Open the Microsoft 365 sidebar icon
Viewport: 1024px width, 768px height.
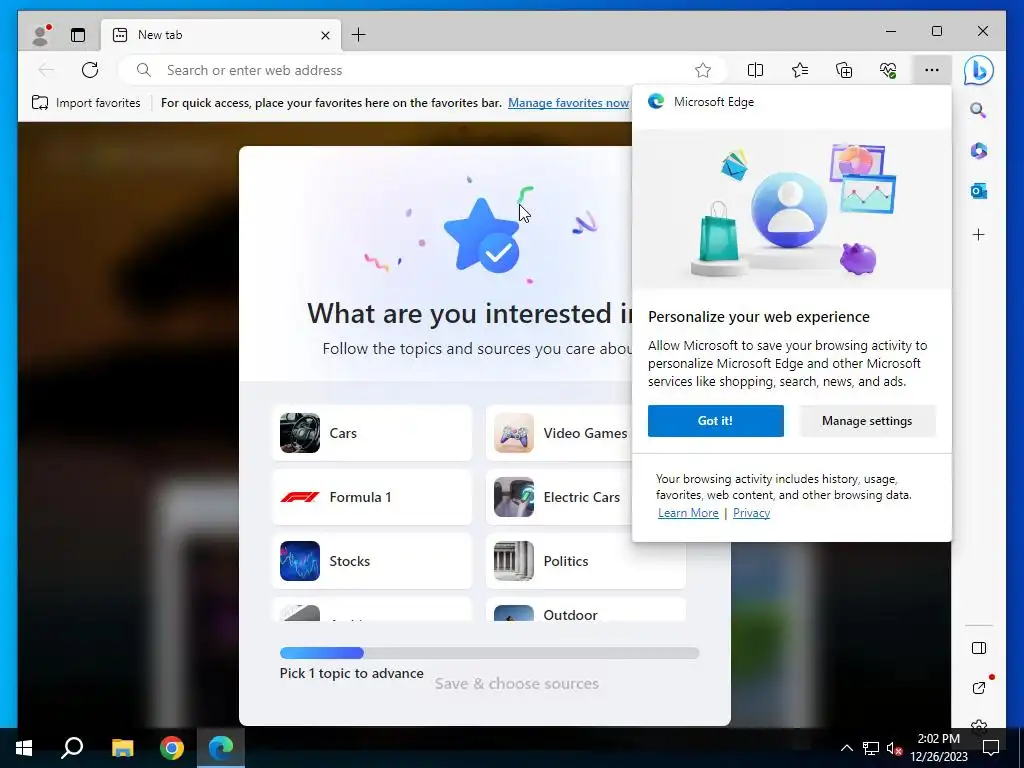click(x=978, y=151)
